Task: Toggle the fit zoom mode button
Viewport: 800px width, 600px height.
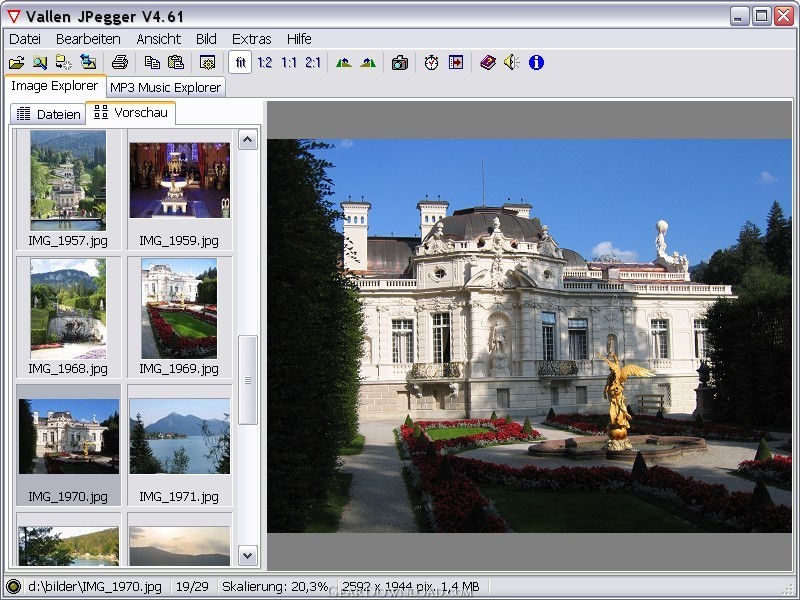Action: click(240, 62)
